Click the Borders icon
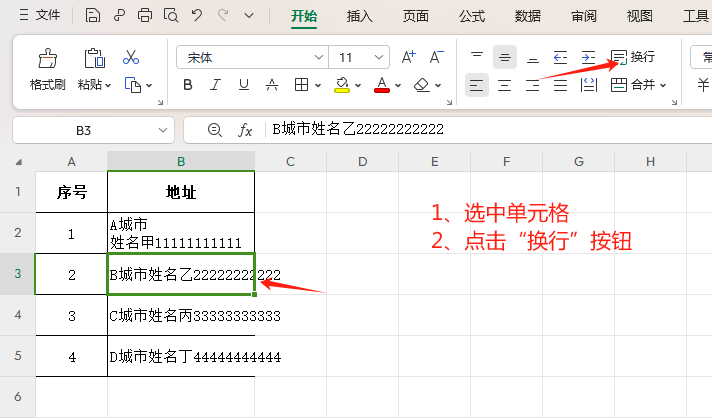 302,85
